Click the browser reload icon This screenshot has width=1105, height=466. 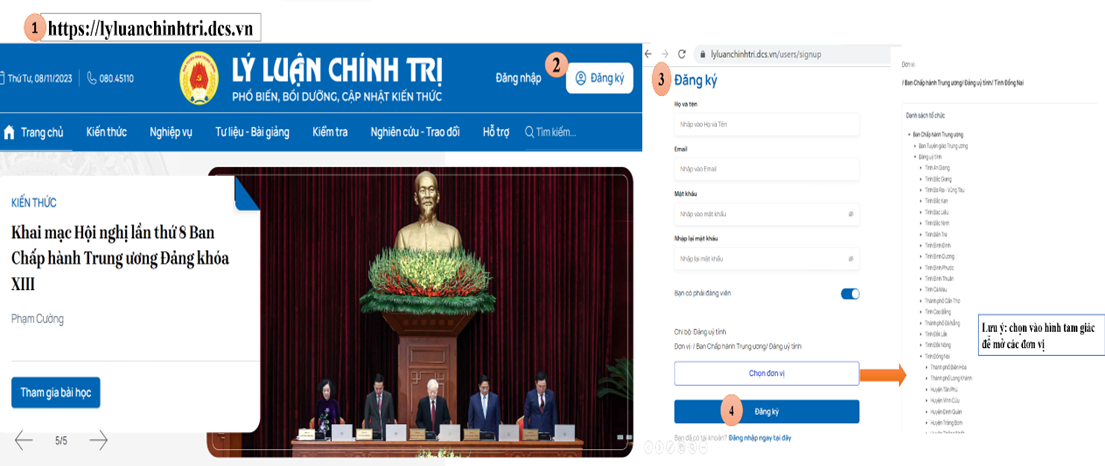point(682,54)
